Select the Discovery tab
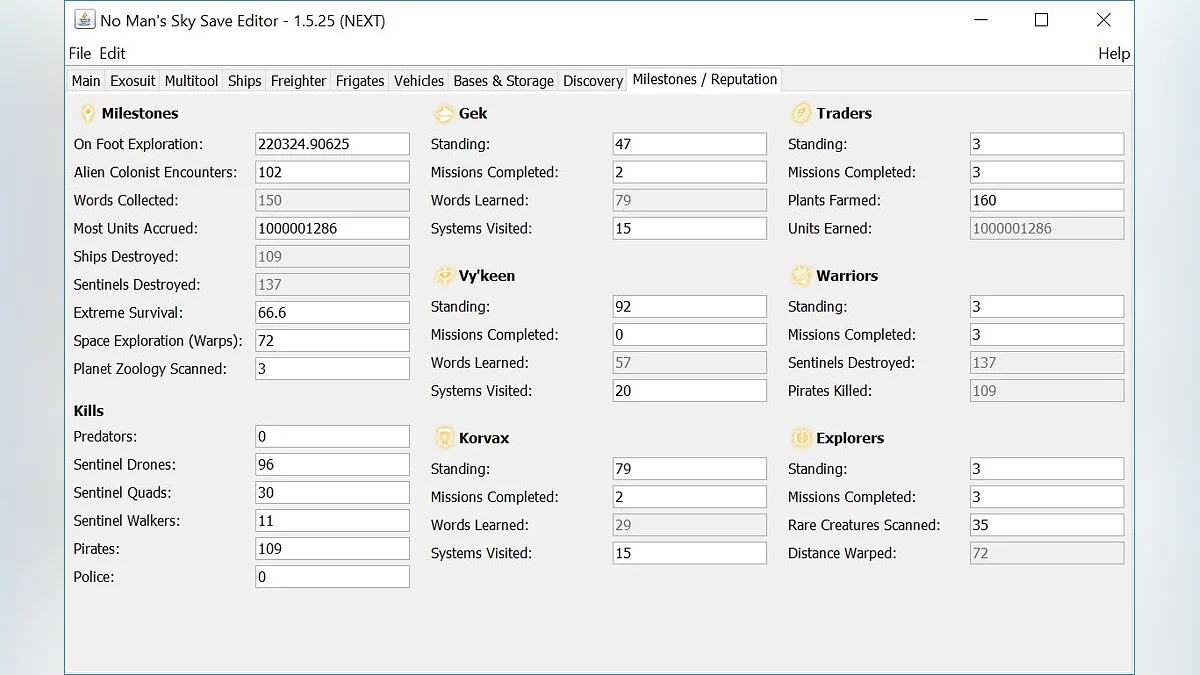 pyautogui.click(x=593, y=81)
